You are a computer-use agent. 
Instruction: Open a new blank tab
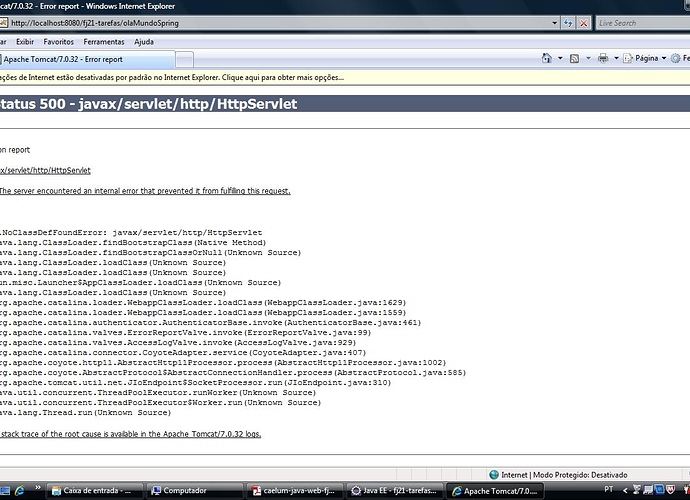(x=184, y=60)
